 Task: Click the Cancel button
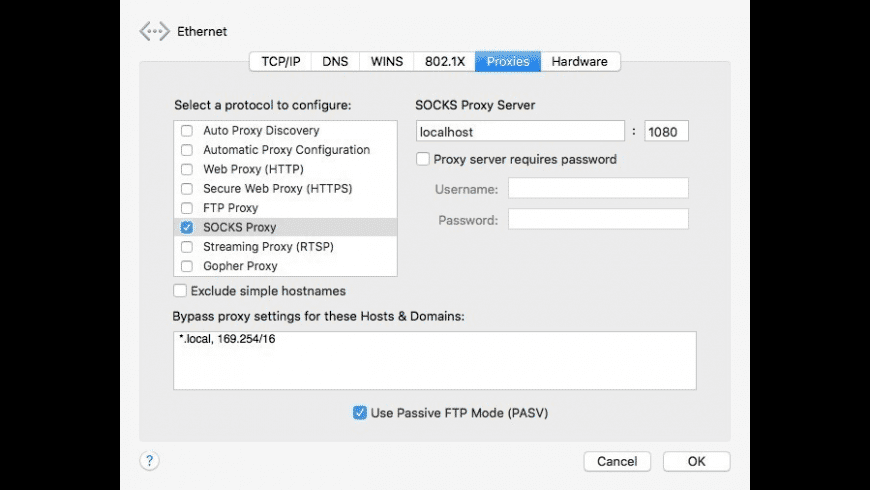coord(617,461)
